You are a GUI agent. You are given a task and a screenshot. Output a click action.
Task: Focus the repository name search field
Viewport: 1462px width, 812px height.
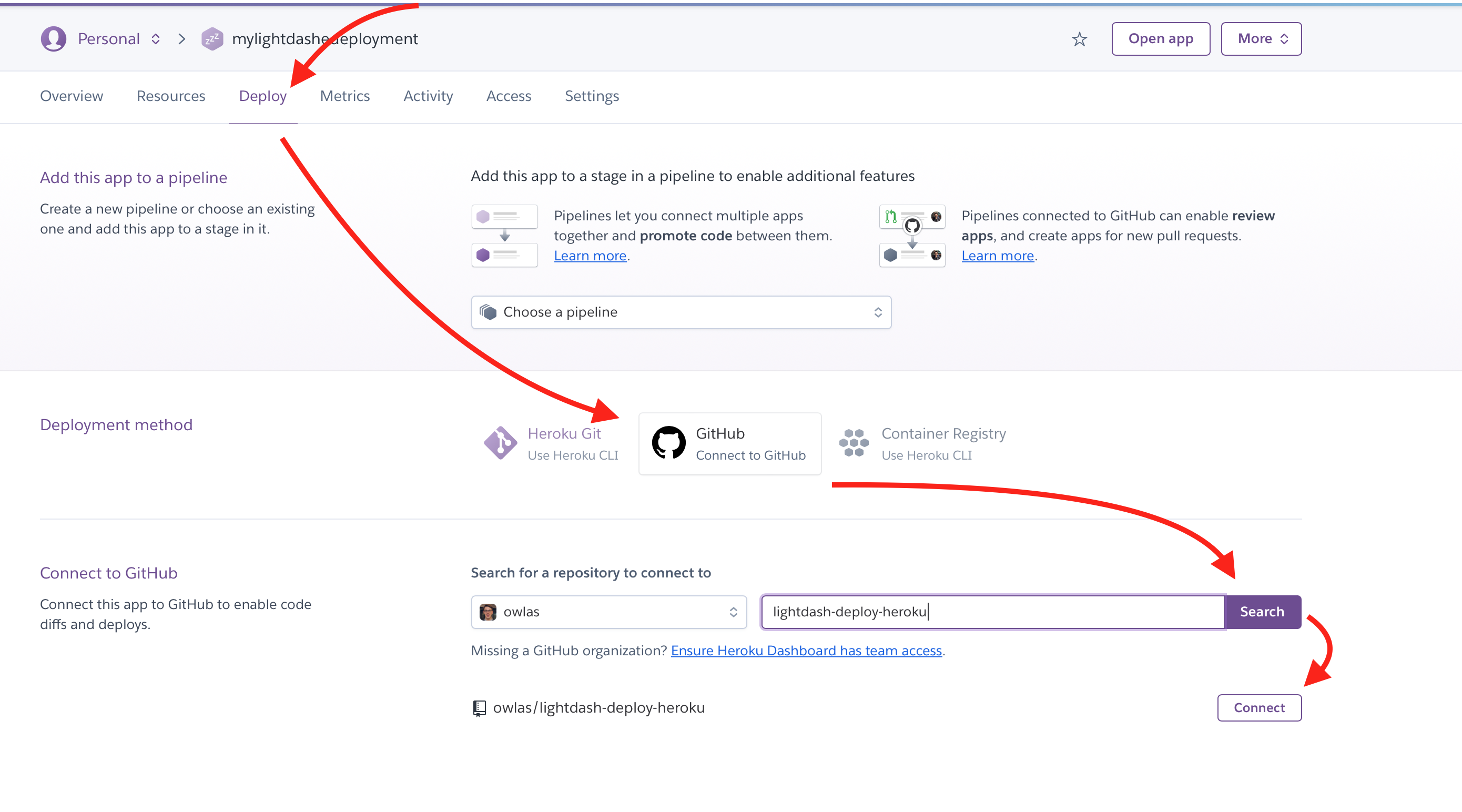tap(992, 612)
